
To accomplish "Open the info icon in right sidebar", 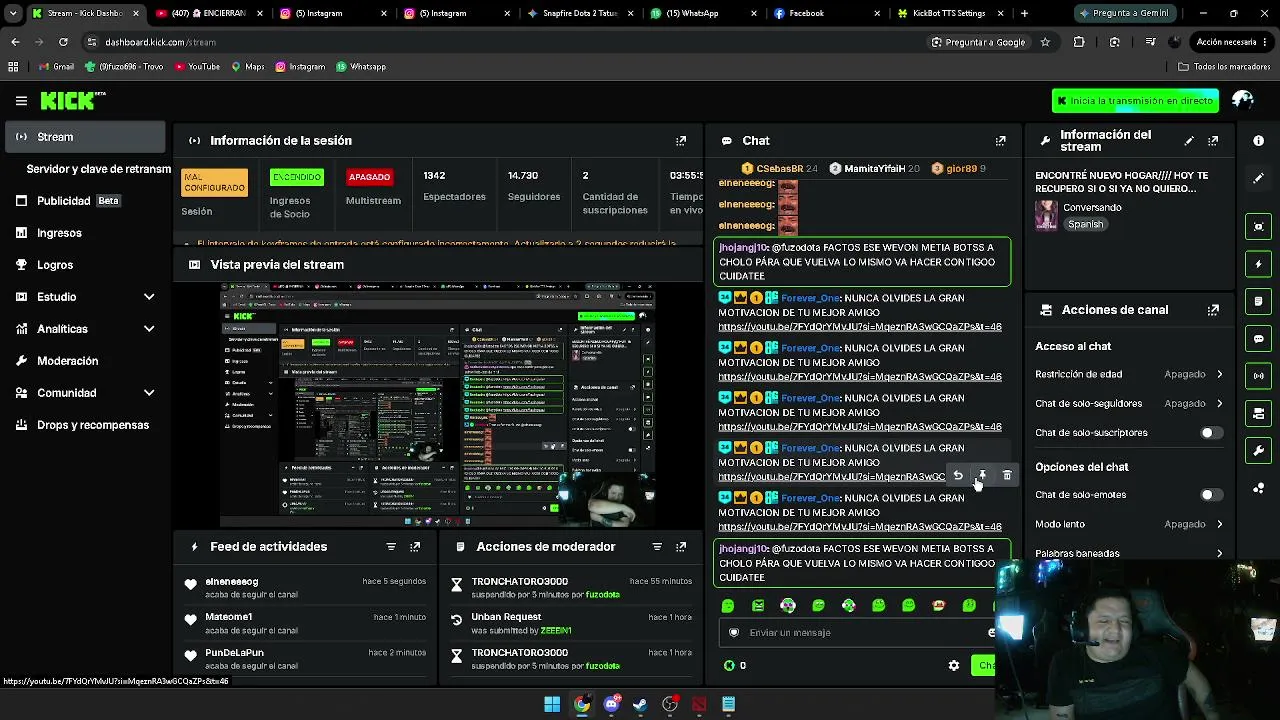I will coord(1259,141).
